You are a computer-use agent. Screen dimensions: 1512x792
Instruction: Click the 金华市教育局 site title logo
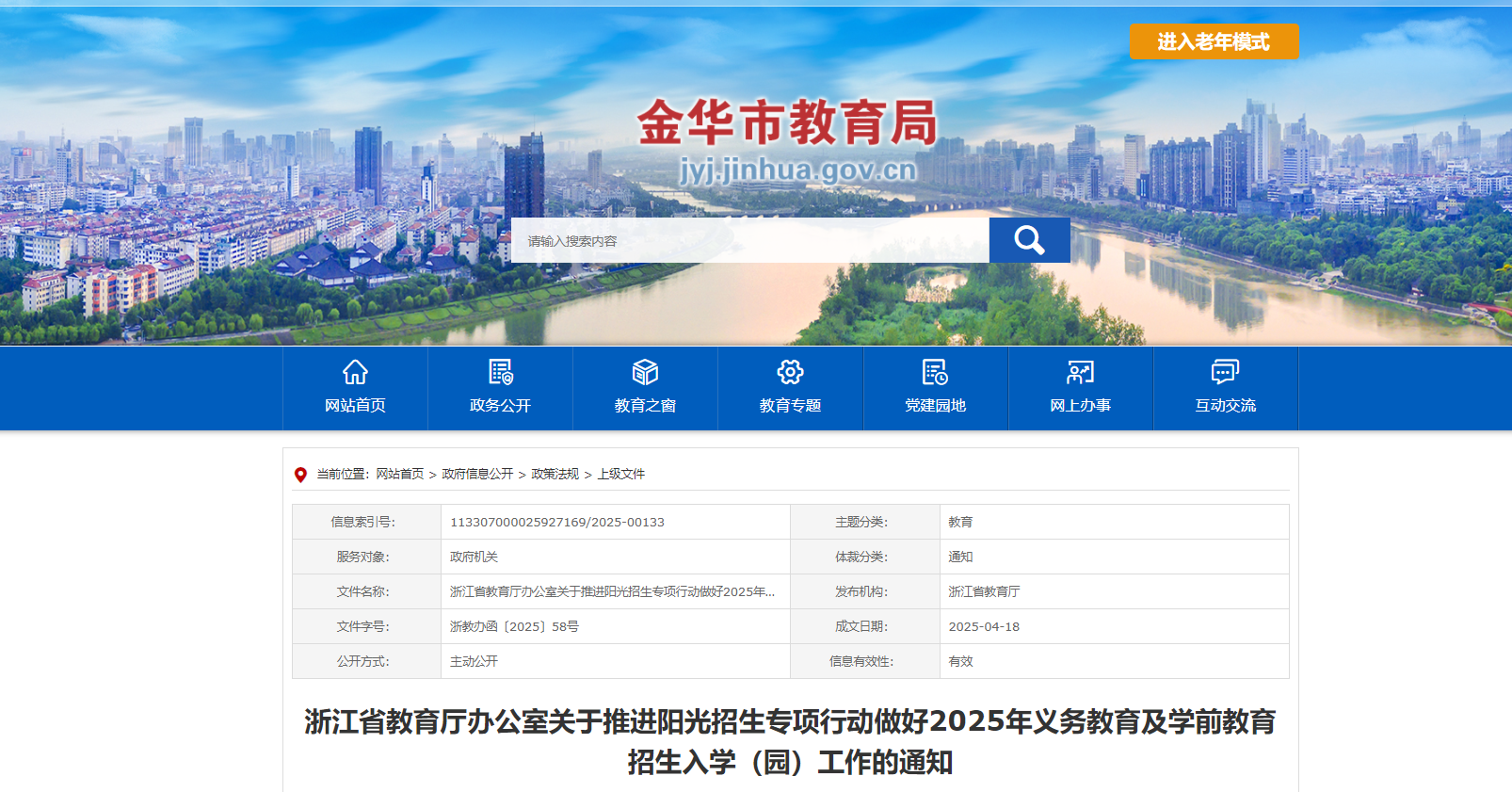pos(787,123)
